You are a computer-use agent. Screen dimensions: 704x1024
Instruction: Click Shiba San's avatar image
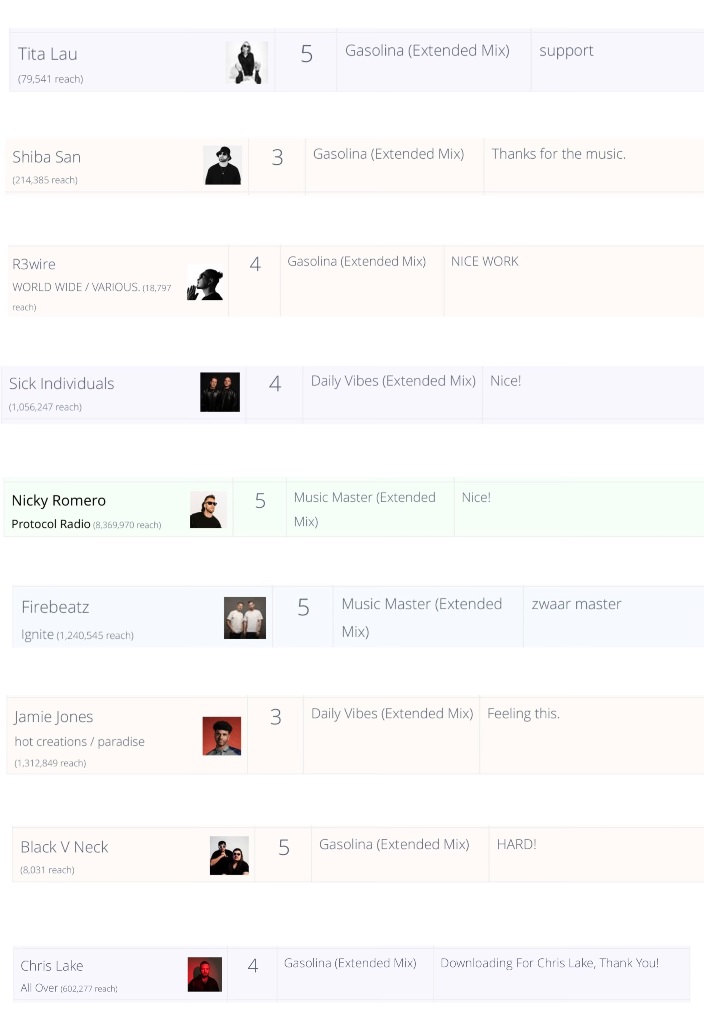coord(222,165)
